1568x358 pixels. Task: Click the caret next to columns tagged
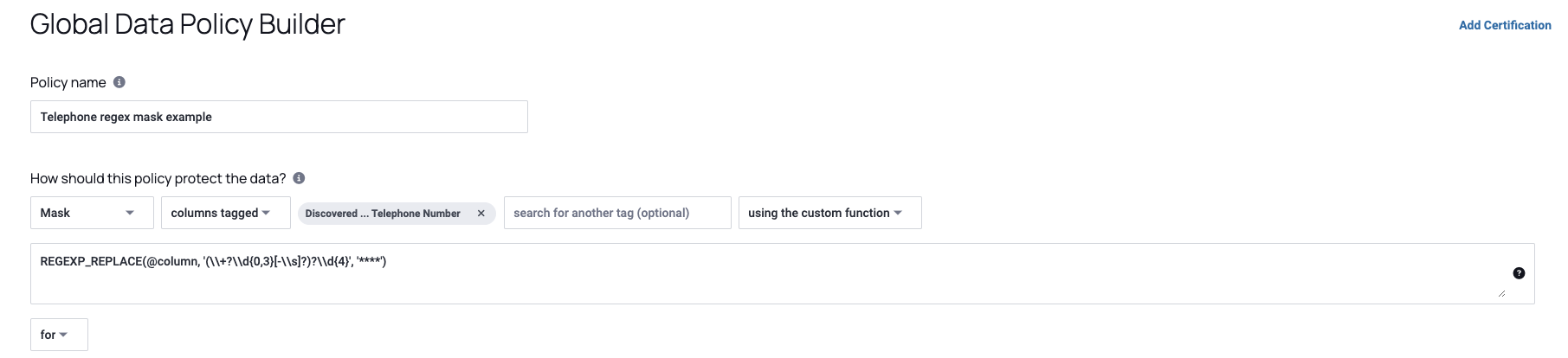click(266, 213)
